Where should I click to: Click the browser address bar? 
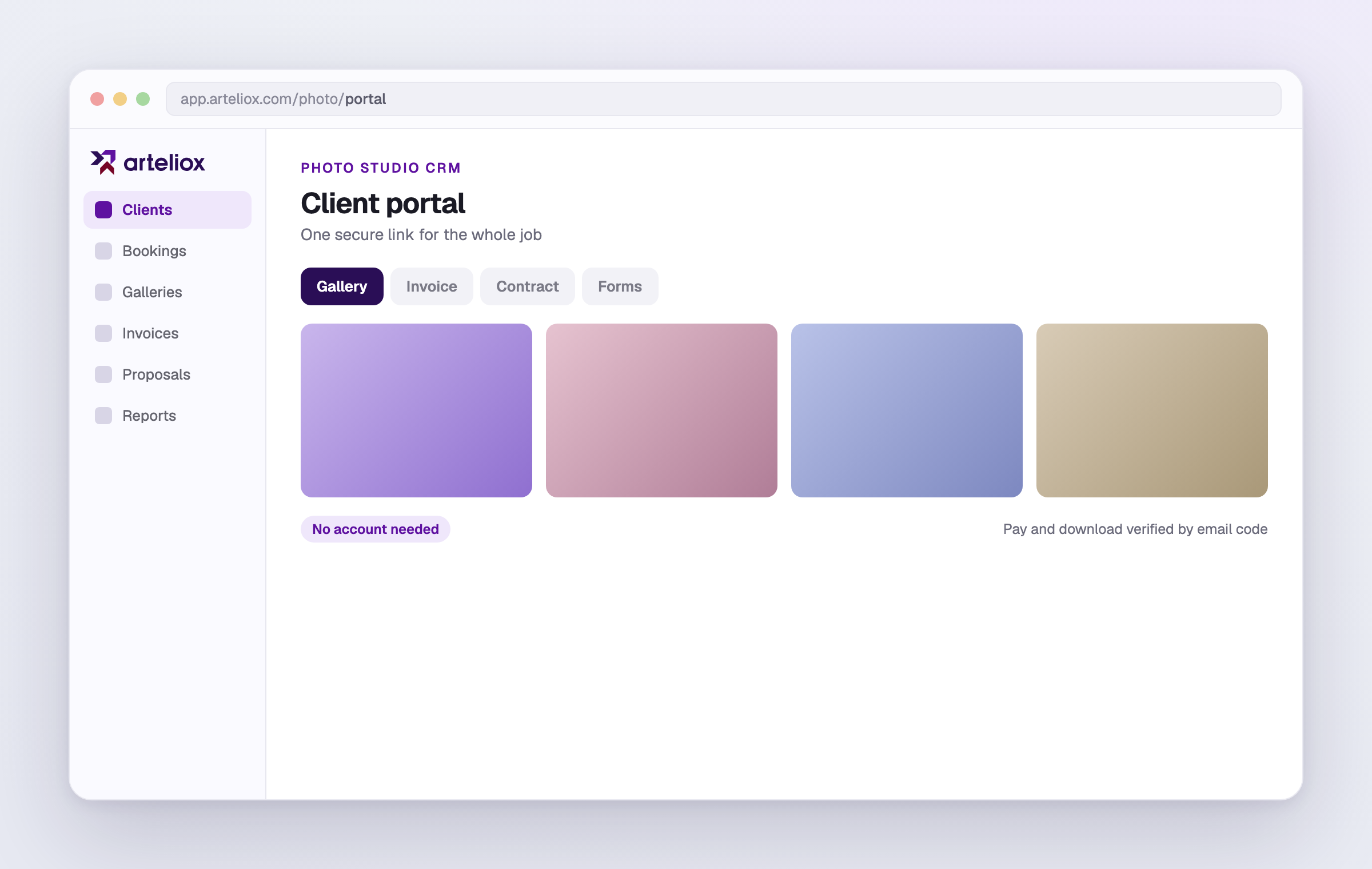pos(723,99)
